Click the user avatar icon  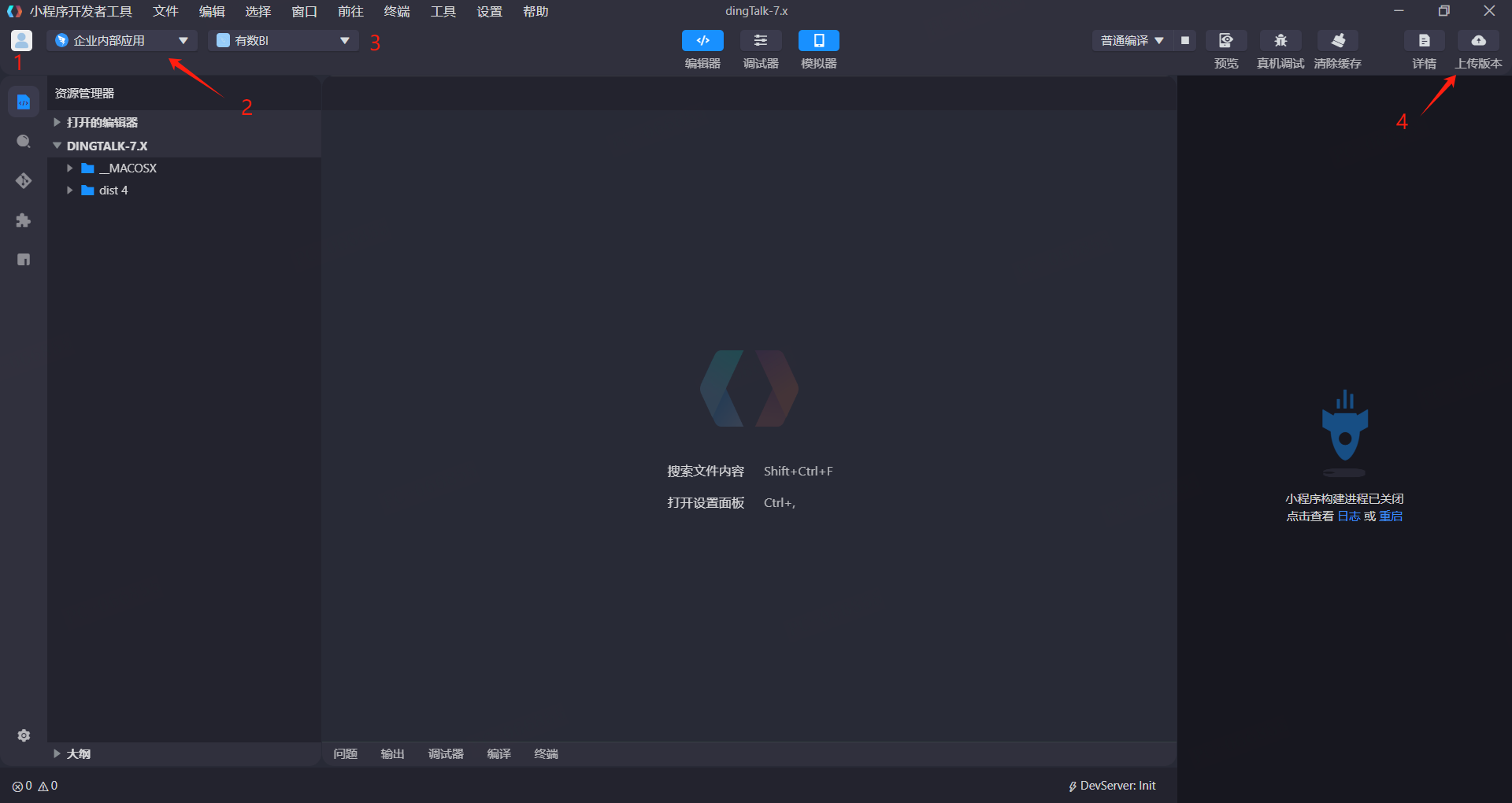point(22,40)
